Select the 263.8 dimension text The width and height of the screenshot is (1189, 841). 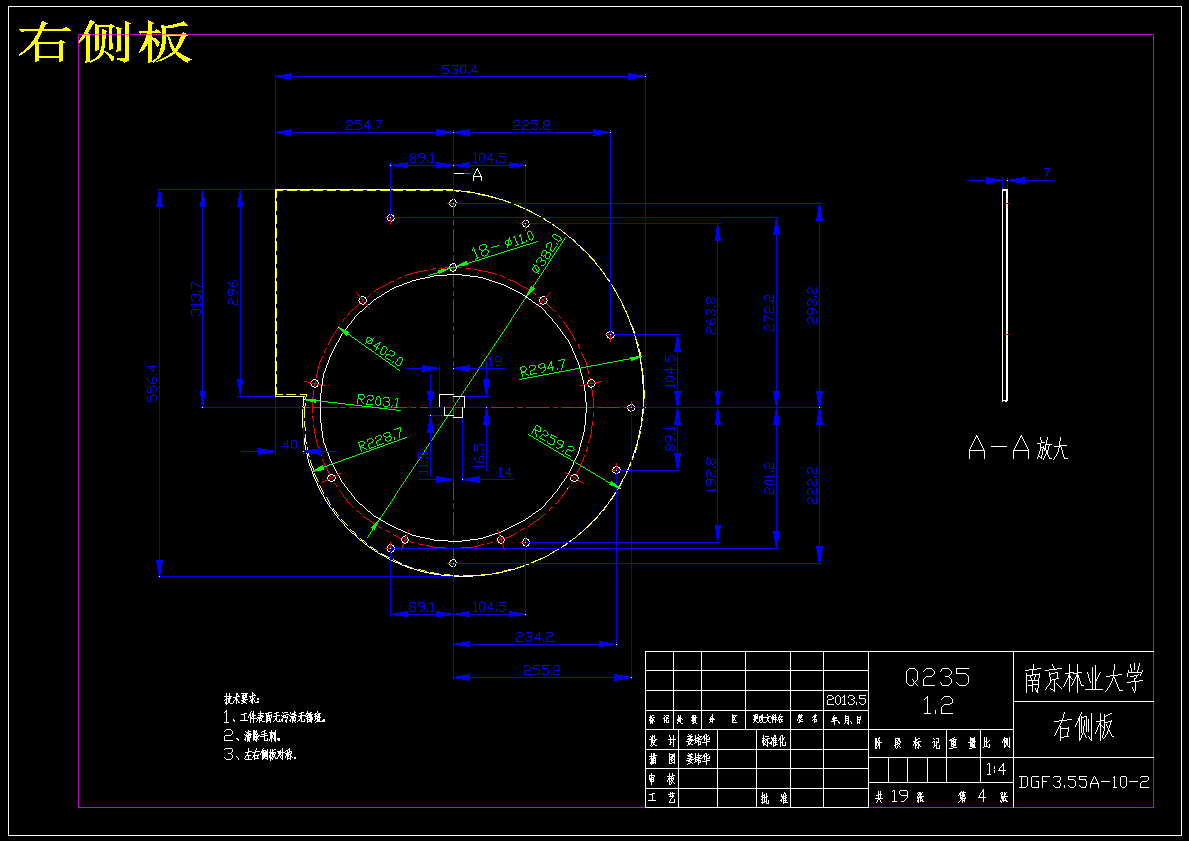point(711,313)
